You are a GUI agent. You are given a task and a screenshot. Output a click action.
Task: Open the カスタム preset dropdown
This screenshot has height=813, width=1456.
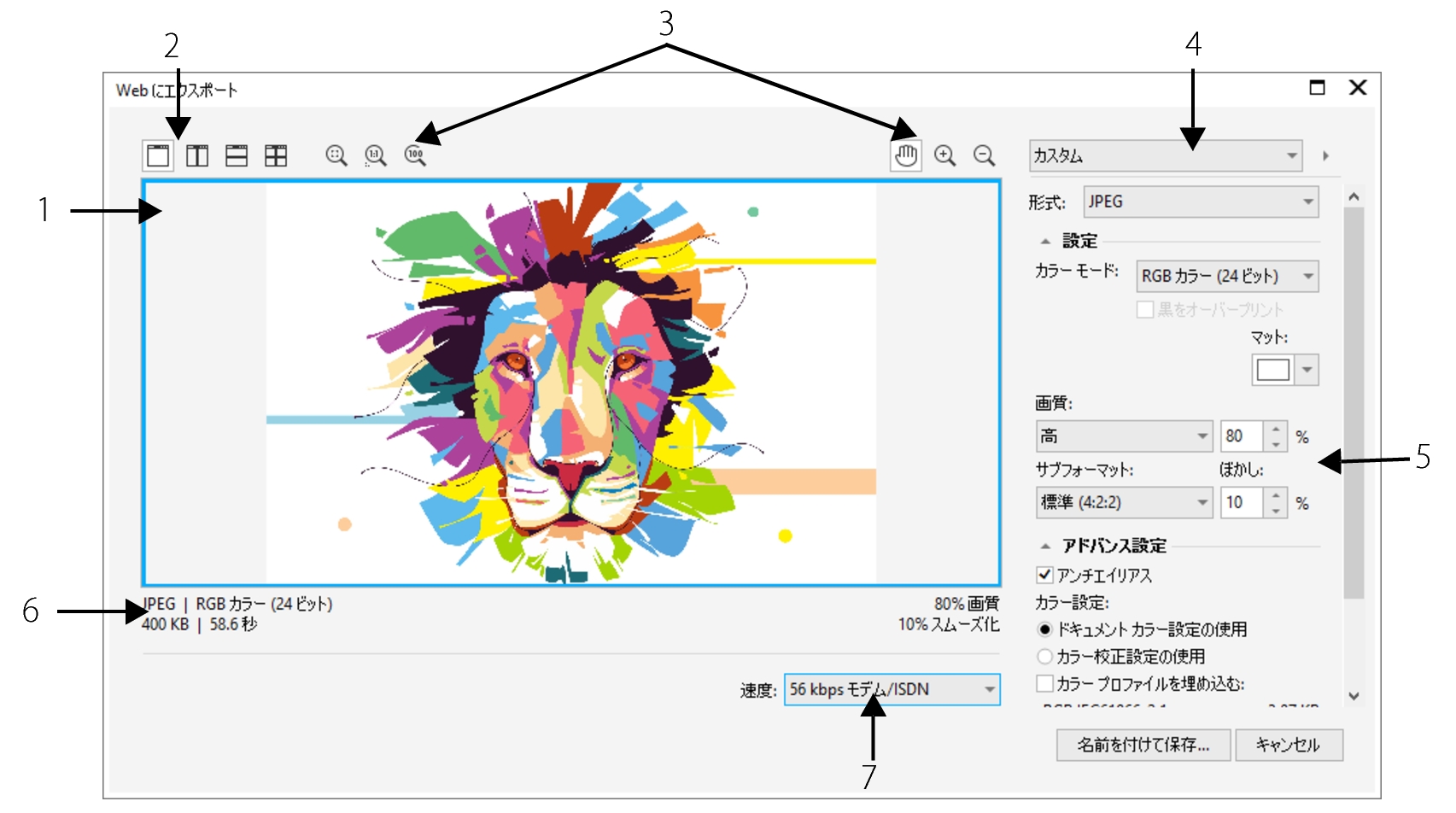tap(1165, 155)
